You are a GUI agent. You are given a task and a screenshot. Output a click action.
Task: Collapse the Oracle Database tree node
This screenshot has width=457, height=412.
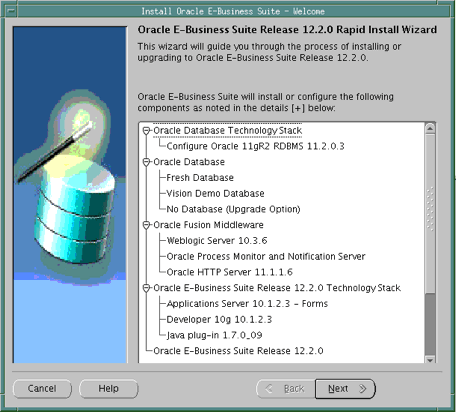point(146,162)
